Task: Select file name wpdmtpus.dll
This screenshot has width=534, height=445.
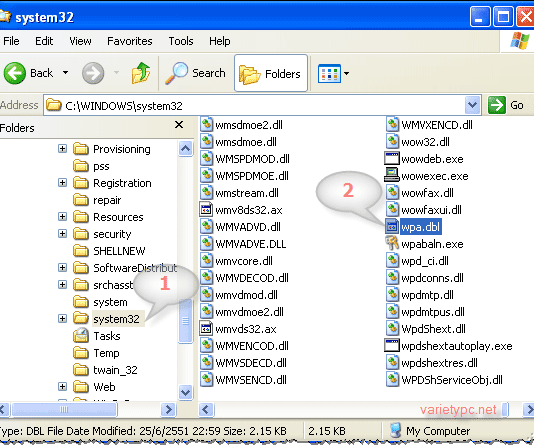Action: [433, 312]
